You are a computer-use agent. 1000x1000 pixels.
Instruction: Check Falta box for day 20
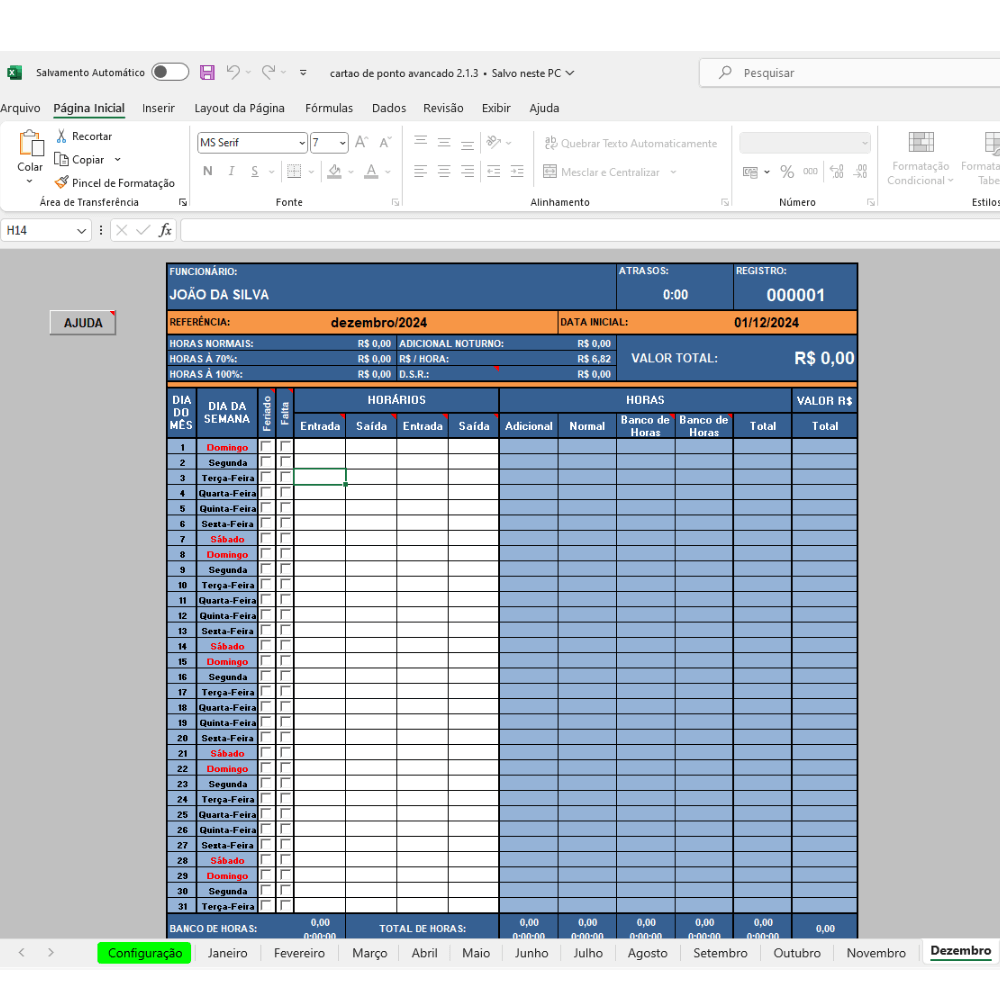(285, 737)
